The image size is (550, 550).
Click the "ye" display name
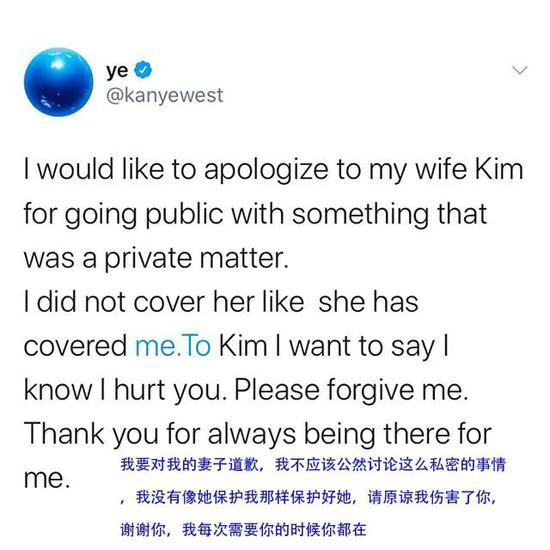tap(117, 71)
